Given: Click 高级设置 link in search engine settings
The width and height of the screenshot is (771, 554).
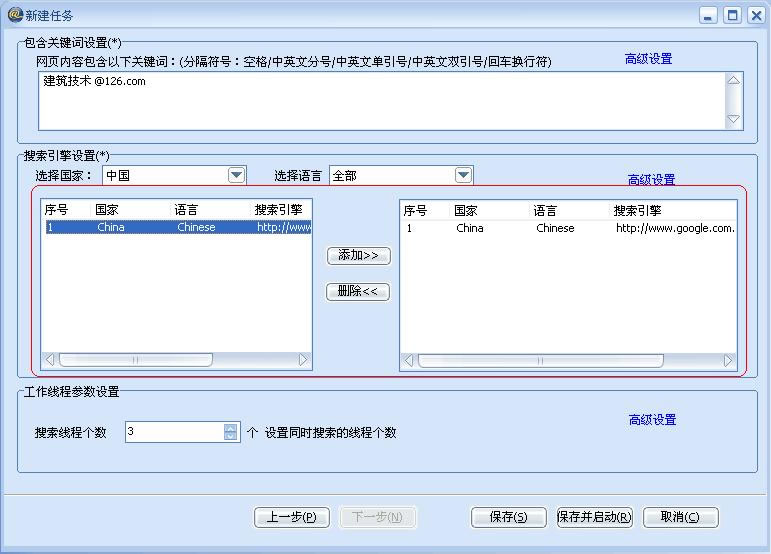Looking at the screenshot, I should point(651,179).
